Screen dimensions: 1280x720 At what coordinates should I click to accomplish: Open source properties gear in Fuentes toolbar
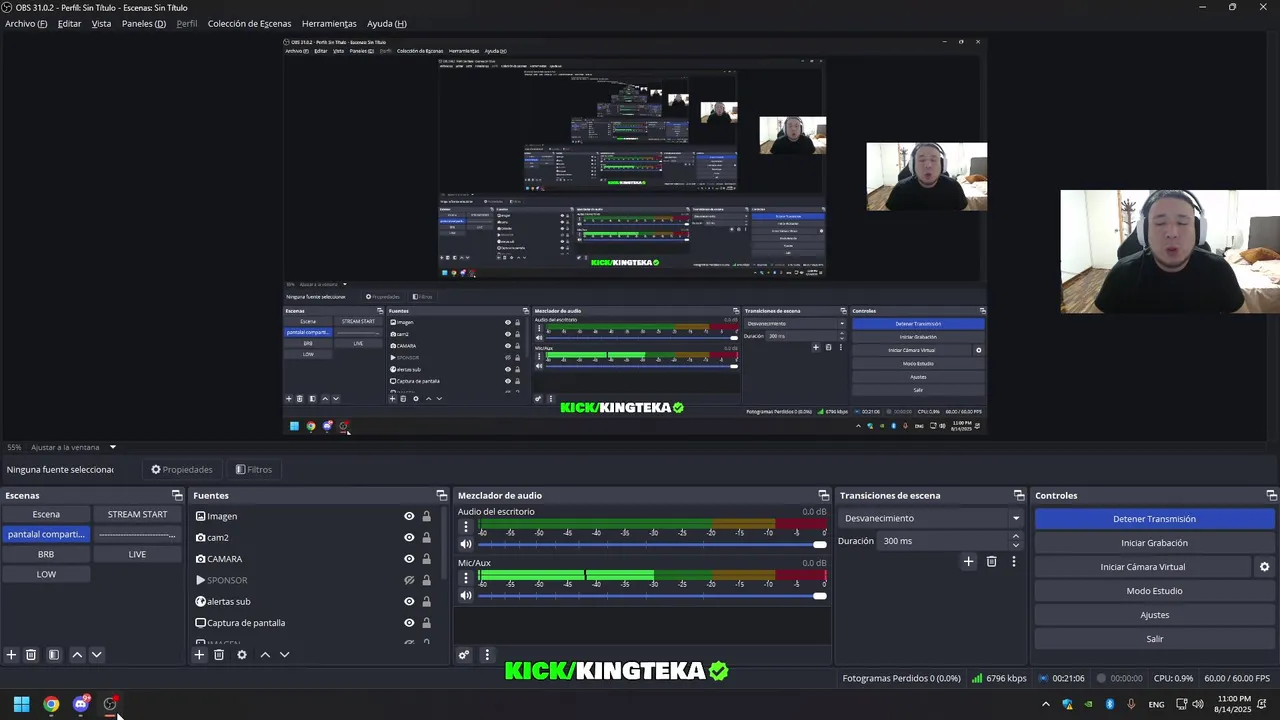242,655
